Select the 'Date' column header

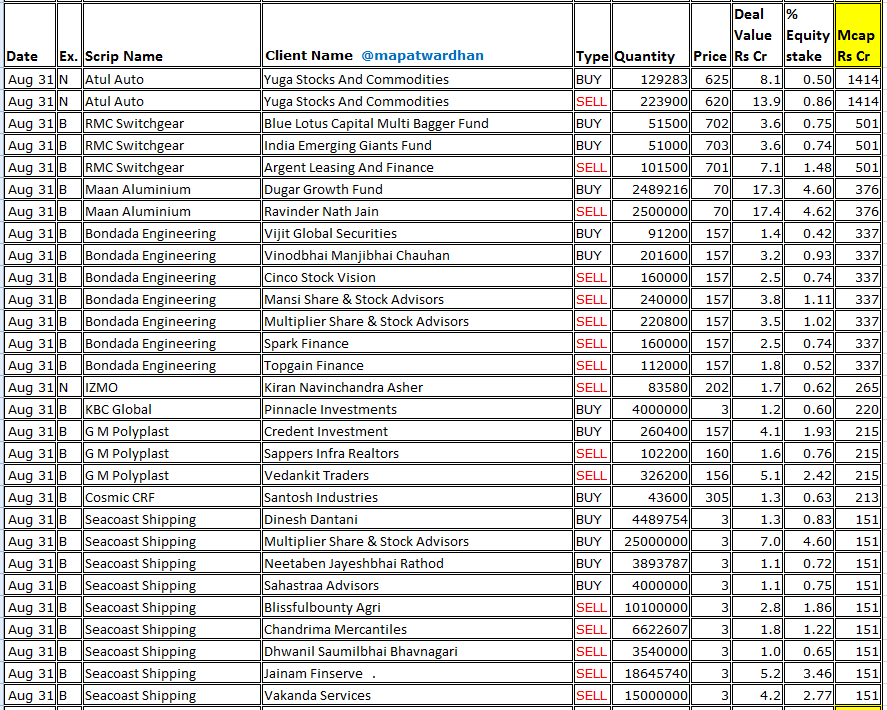[30, 35]
